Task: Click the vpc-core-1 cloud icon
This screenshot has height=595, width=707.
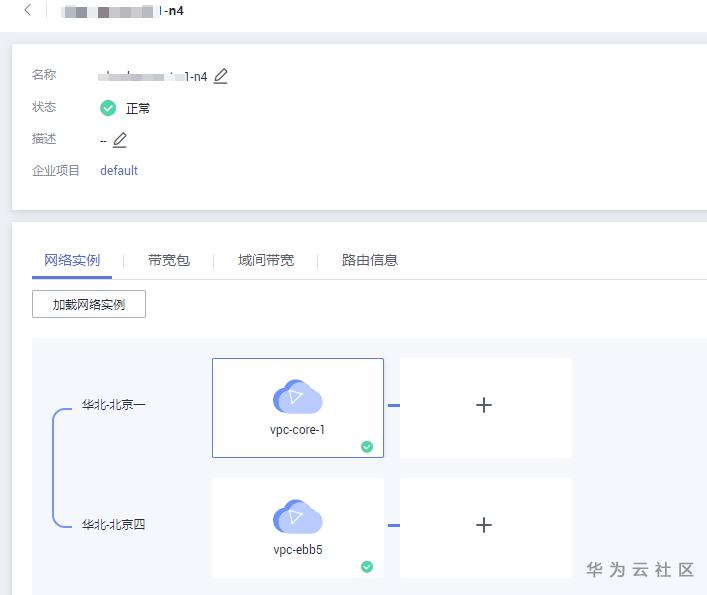Action: (x=297, y=397)
